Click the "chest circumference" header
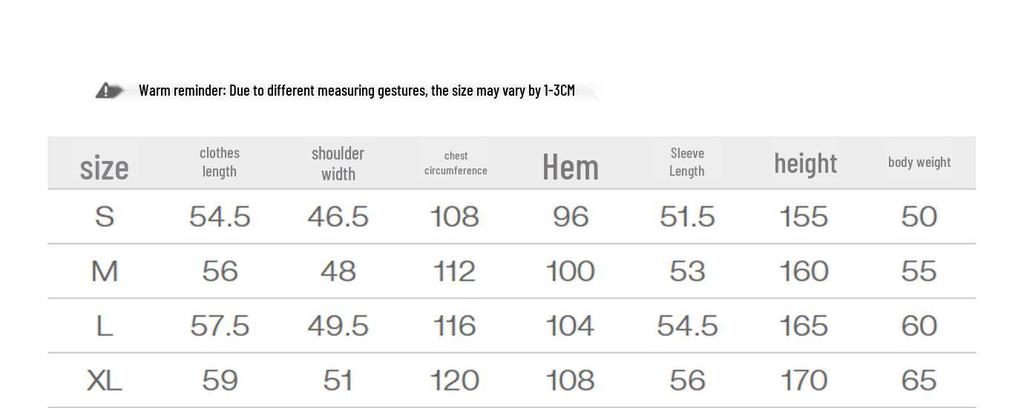The width and height of the screenshot is (1024, 408). coord(455,163)
